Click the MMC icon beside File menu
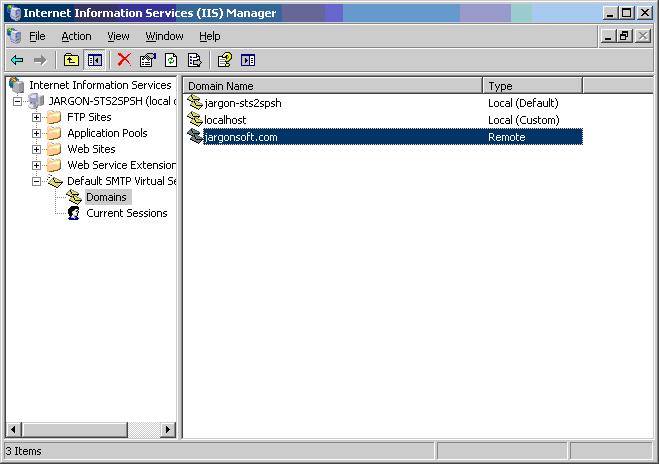The height and width of the screenshot is (464, 659). (14, 36)
